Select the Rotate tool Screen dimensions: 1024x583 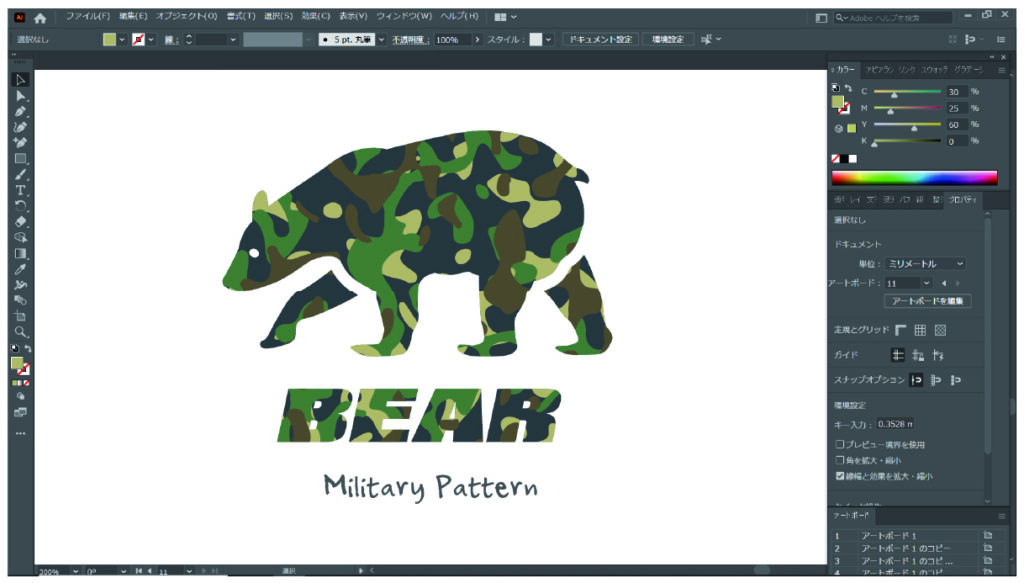20,206
